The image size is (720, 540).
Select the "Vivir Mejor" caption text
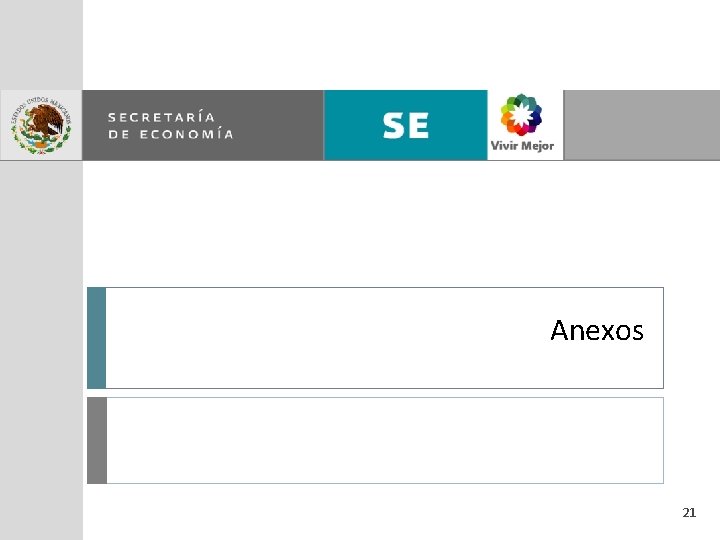pyautogui.click(x=521, y=146)
